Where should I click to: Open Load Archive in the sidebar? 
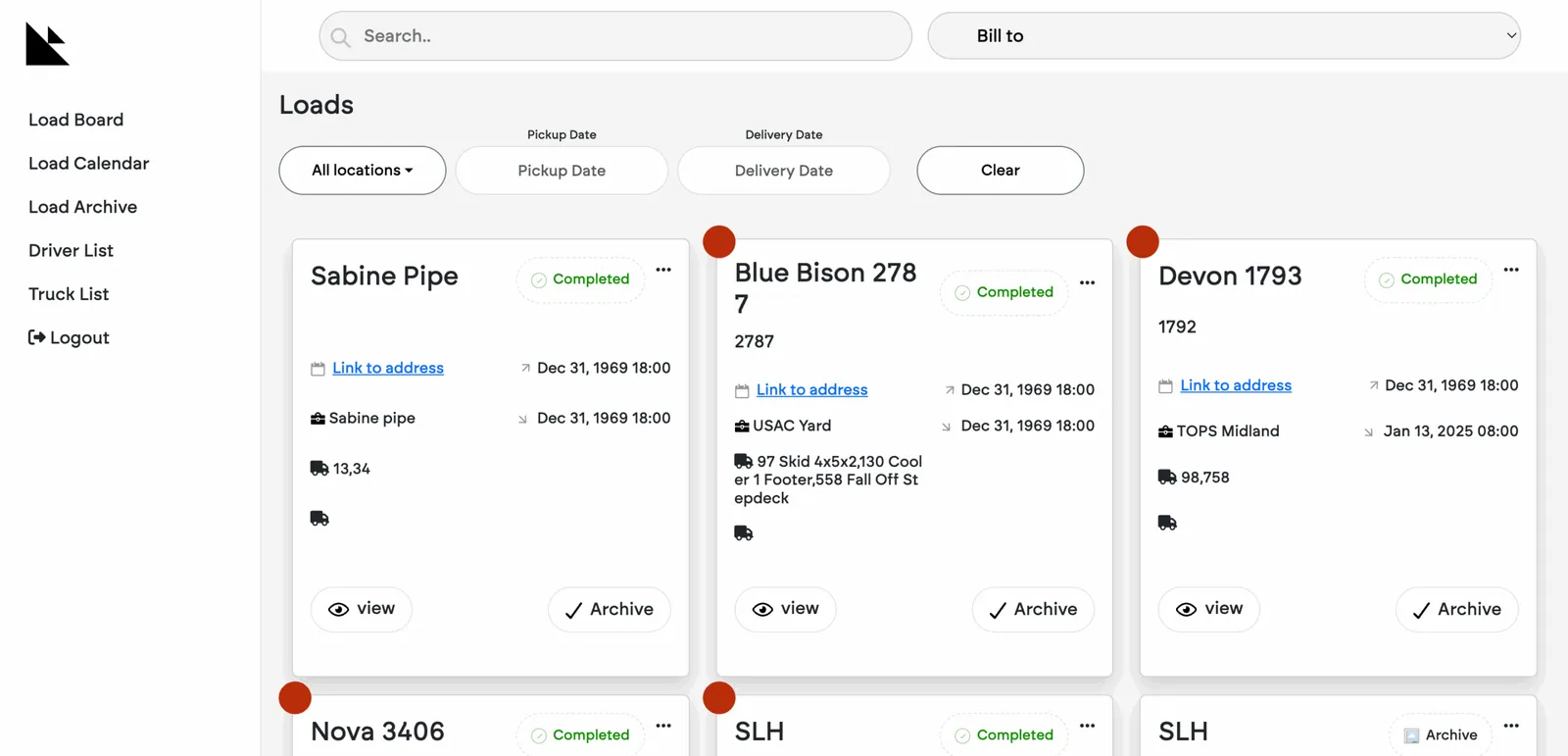pyautogui.click(x=83, y=207)
